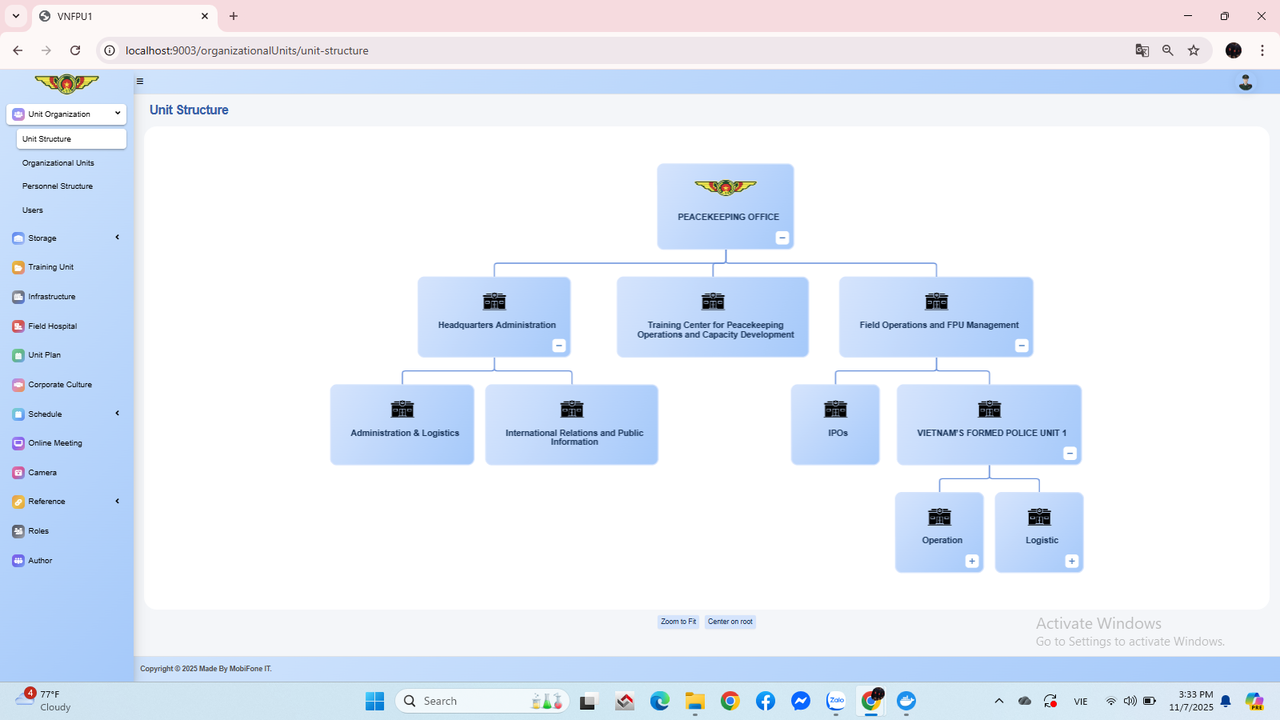Click the Google Translate icon in address bar

[x=1142, y=50]
